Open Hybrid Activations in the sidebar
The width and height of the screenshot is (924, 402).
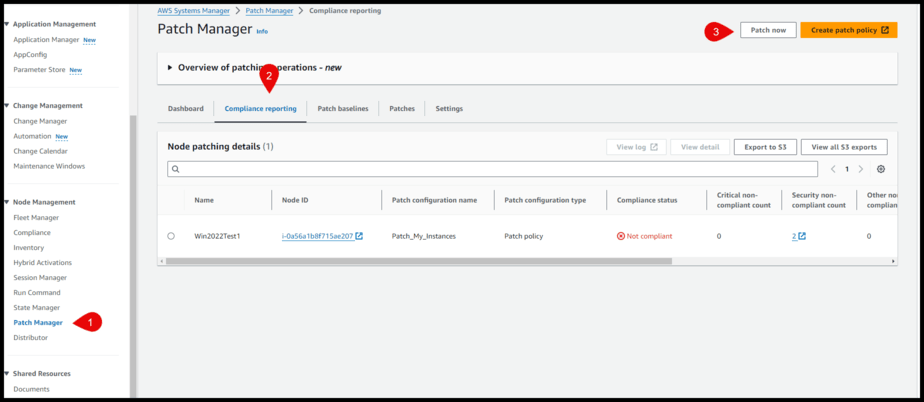tap(42, 262)
